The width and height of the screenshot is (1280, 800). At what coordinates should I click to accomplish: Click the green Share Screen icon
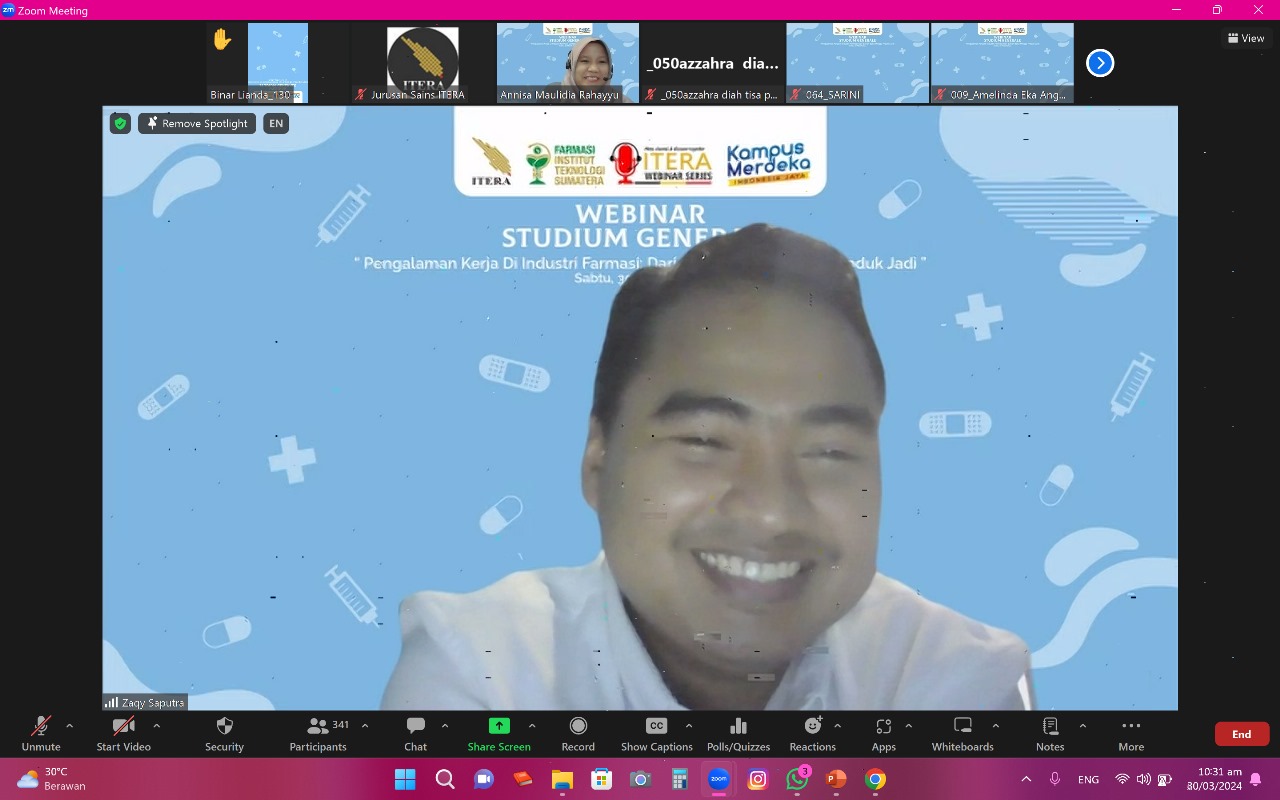[499, 726]
